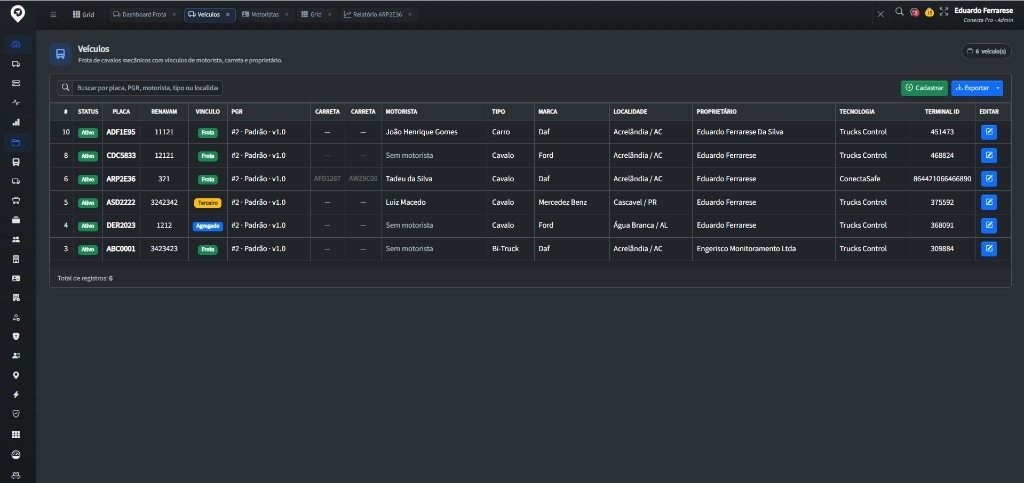Toggle fullscreen with the expand arrows icon
The width and height of the screenshot is (1024, 483).
click(944, 12)
